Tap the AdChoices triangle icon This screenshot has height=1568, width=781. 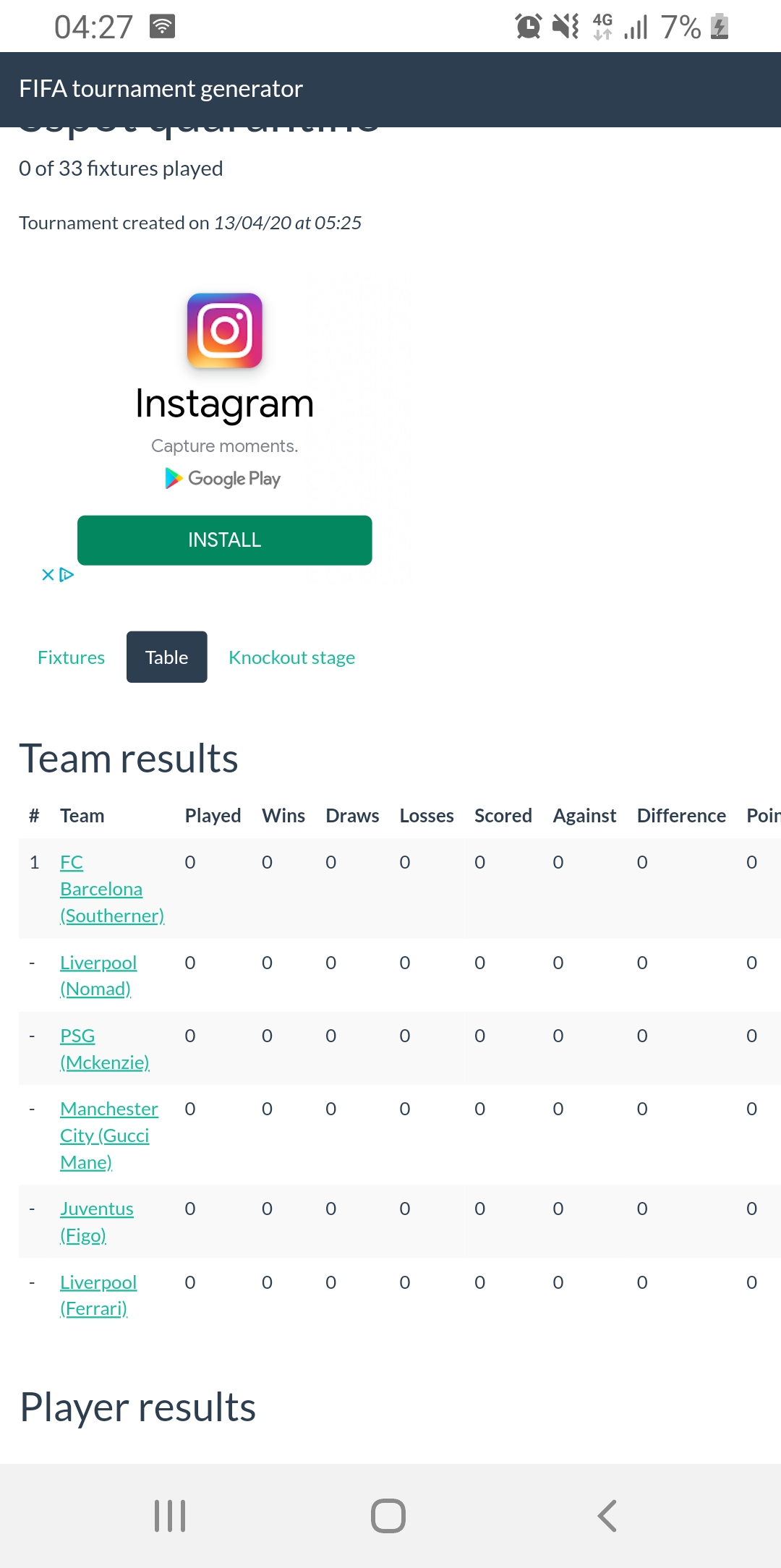pos(67,575)
